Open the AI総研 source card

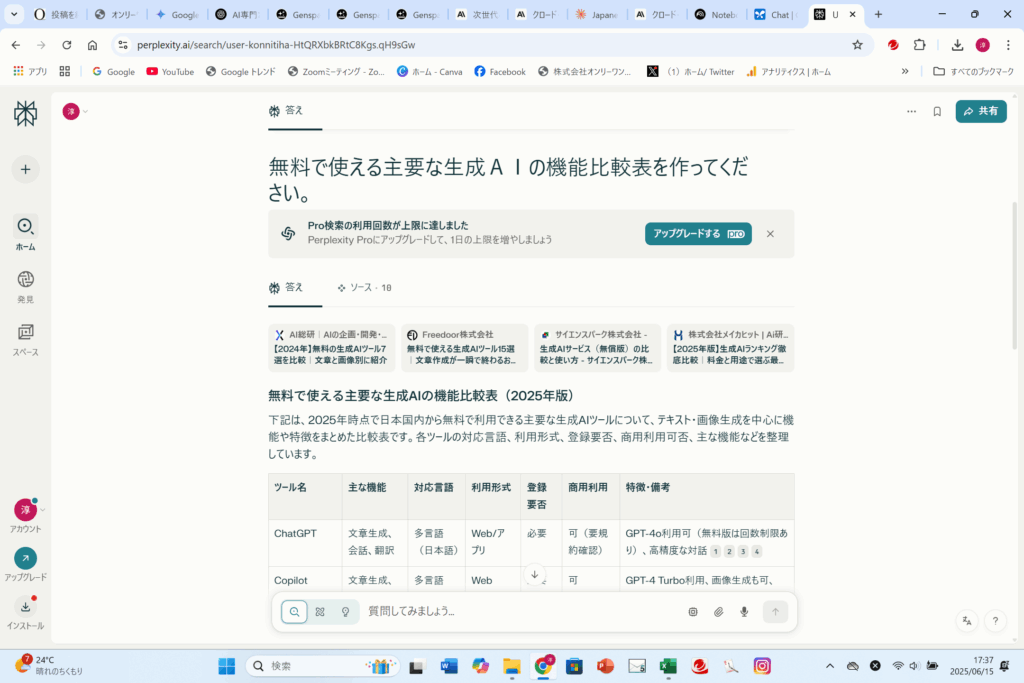(x=332, y=347)
